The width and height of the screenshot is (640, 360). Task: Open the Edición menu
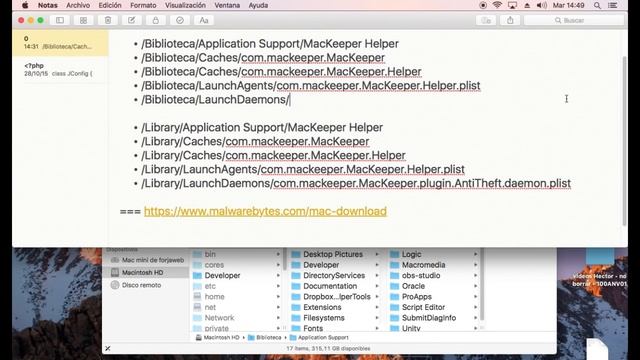(110, 5)
